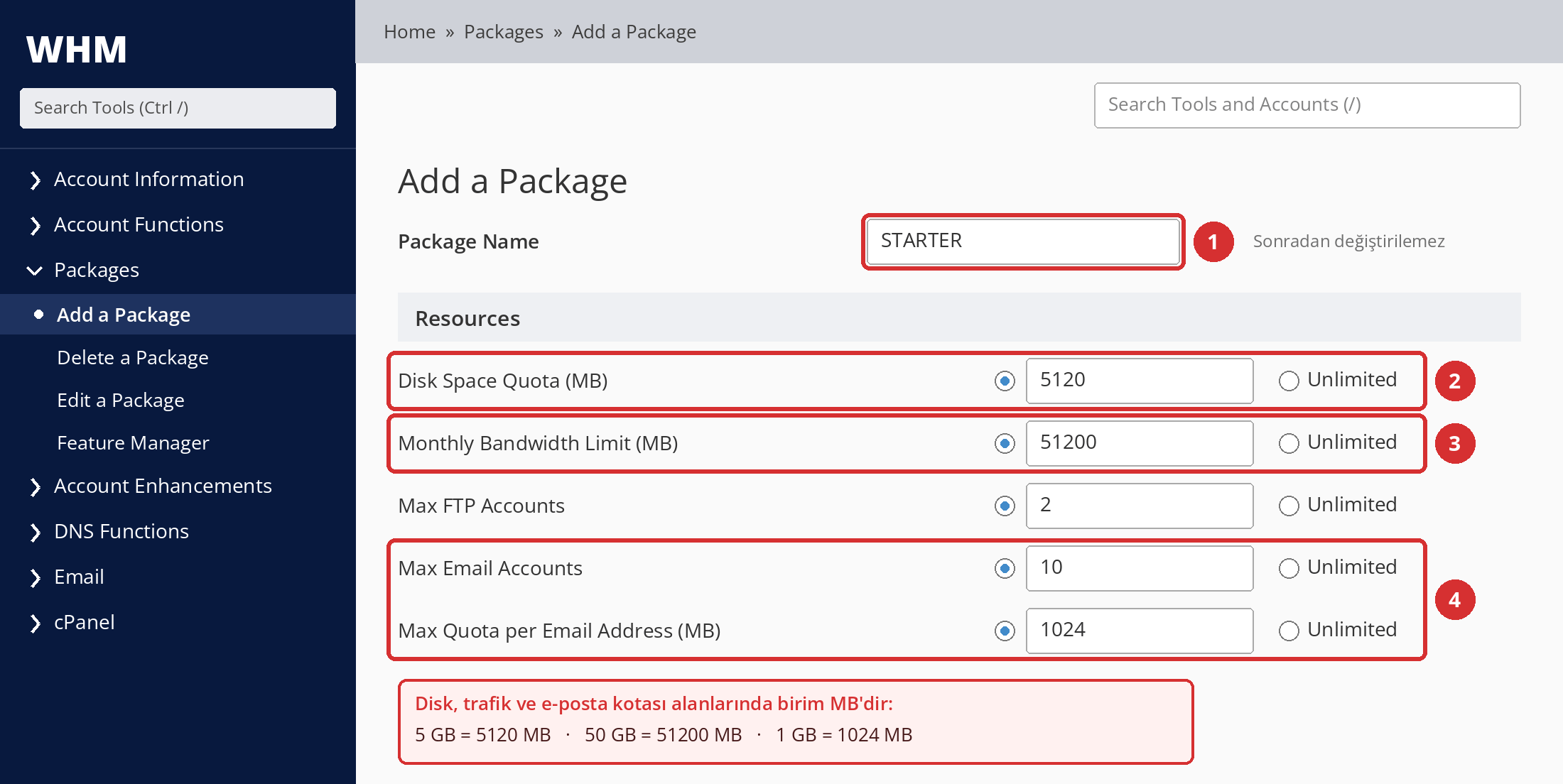Focus the Search Tools (Ctrl /) sidebar box
This screenshot has width=1563, height=784.
178,108
